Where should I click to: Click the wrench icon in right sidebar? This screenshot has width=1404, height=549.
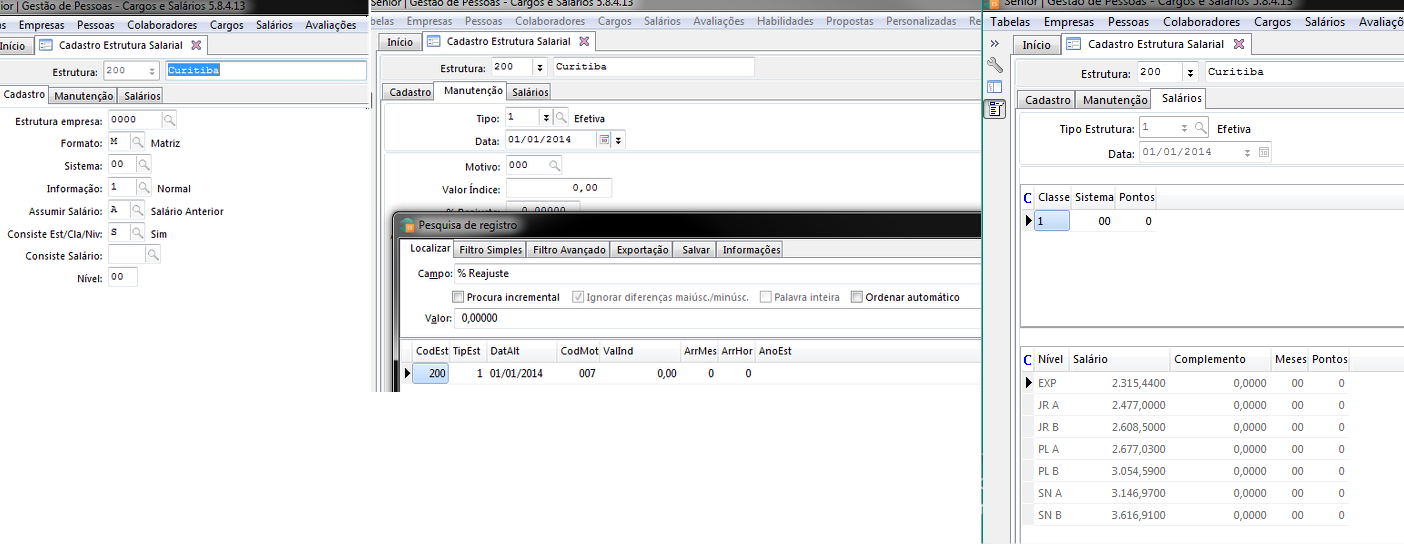995,65
